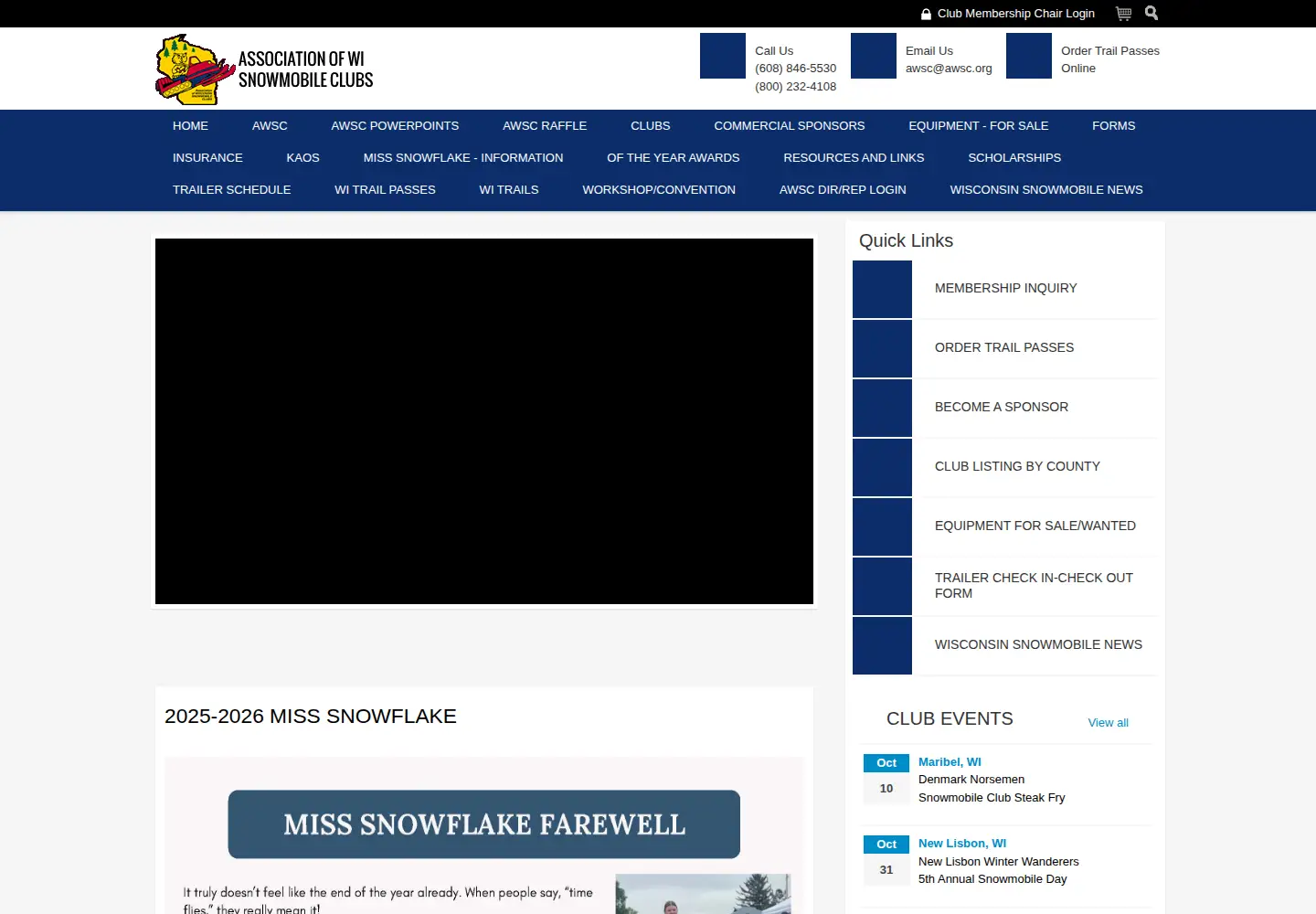Open the FORMS menu item
The height and width of the screenshot is (914, 1316).
click(1114, 126)
